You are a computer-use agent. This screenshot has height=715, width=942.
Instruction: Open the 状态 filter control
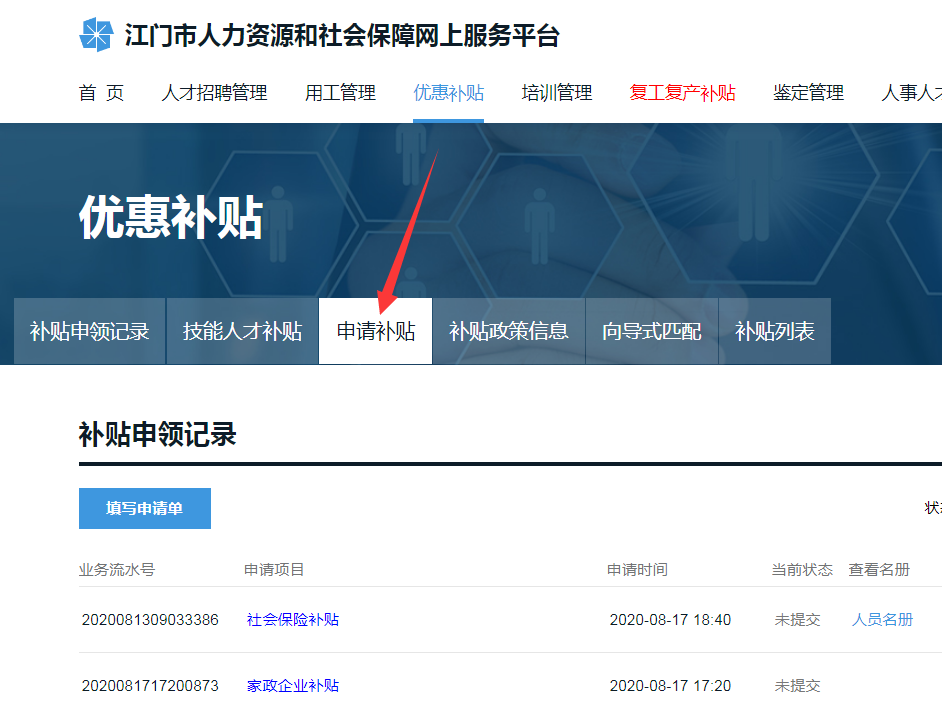tap(937, 508)
